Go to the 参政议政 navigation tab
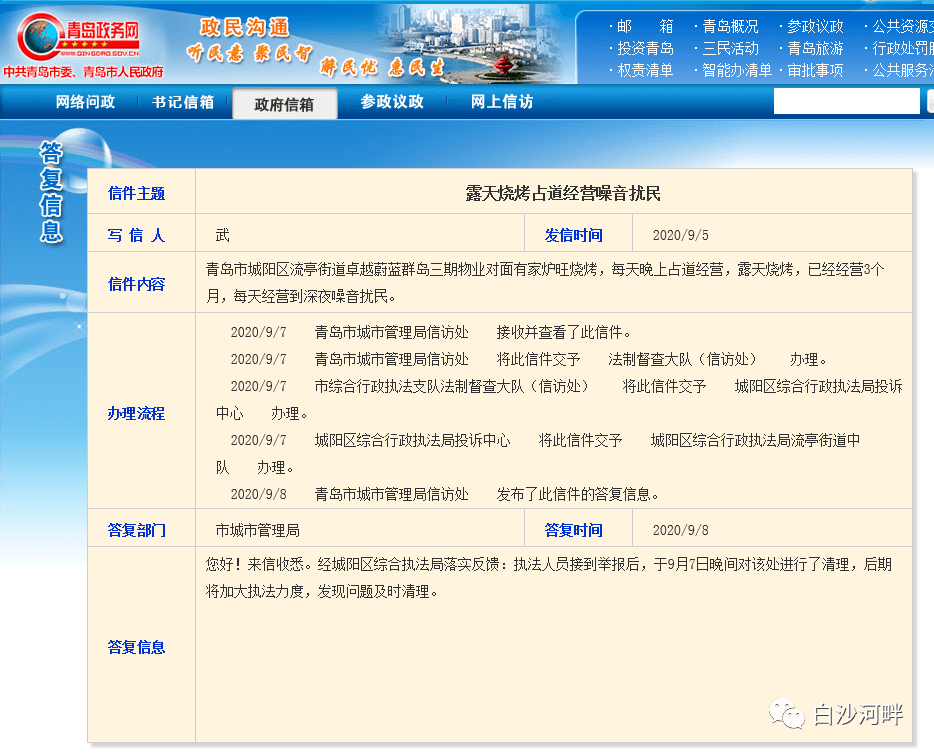The height and width of the screenshot is (756, 934). [392, 102]
